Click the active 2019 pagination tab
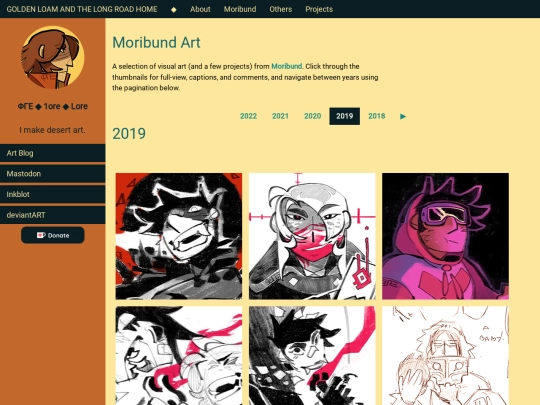The height and width of the screenshot is (405, 540). (x=344, y=116)
